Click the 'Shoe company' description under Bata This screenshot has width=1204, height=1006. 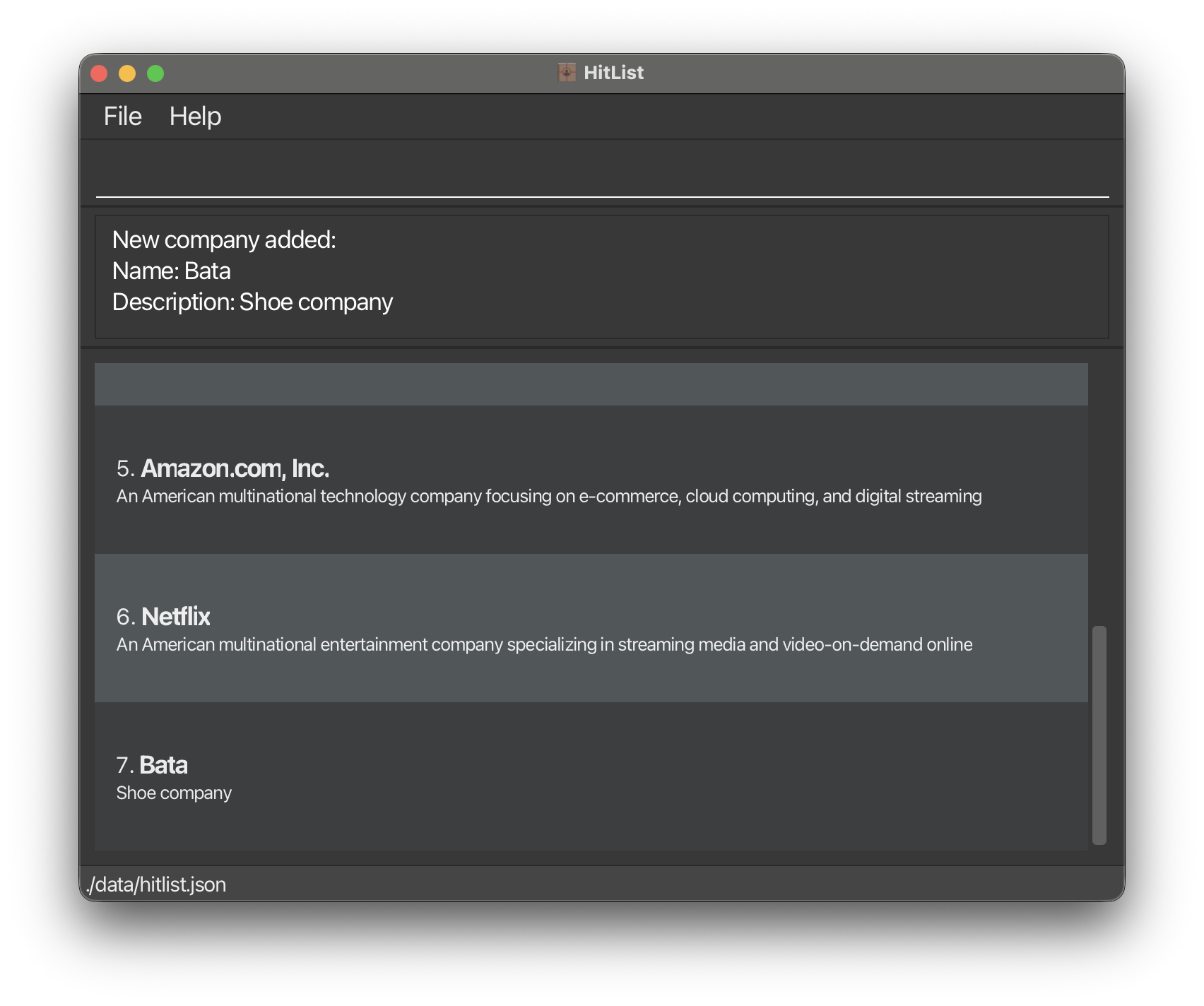(x=174, y=793)
